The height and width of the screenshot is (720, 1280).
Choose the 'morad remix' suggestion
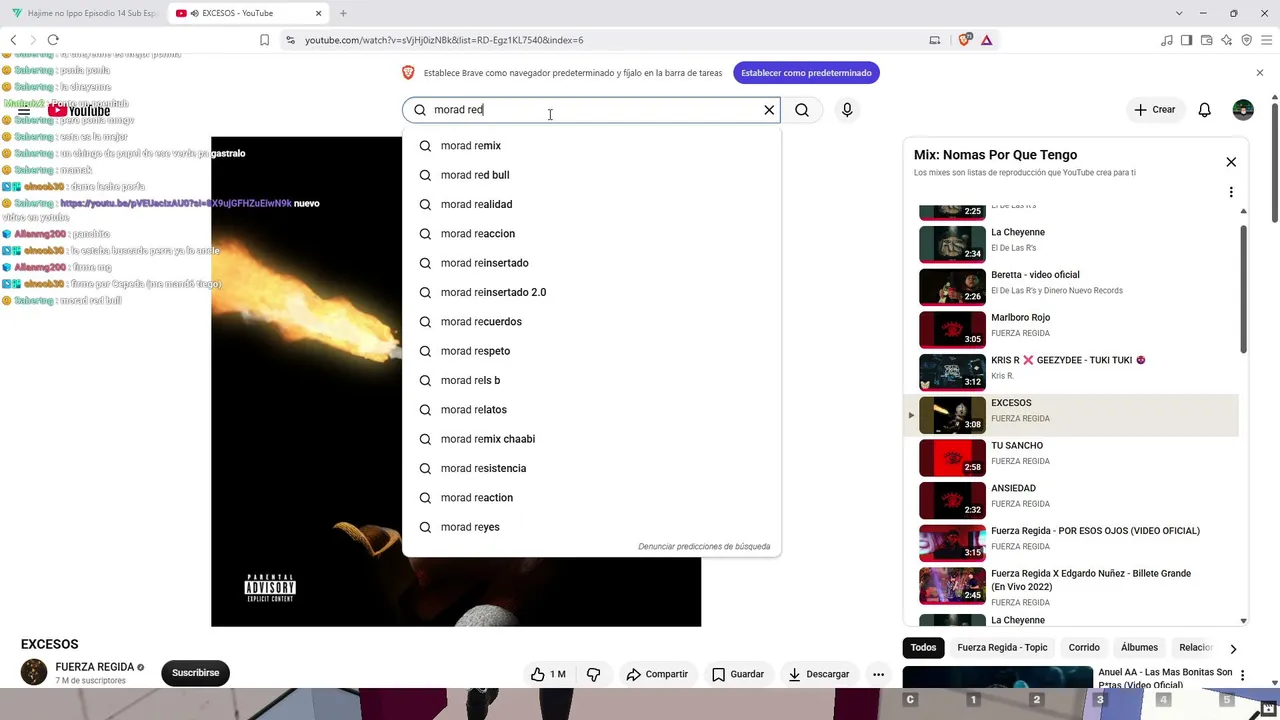pos(591,146)
